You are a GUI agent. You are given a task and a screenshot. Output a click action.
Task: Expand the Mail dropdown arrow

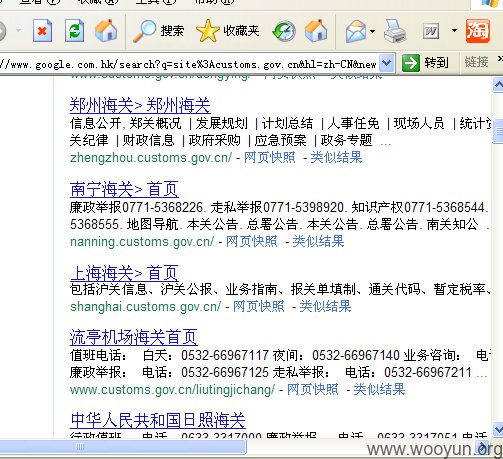[372, 31]
